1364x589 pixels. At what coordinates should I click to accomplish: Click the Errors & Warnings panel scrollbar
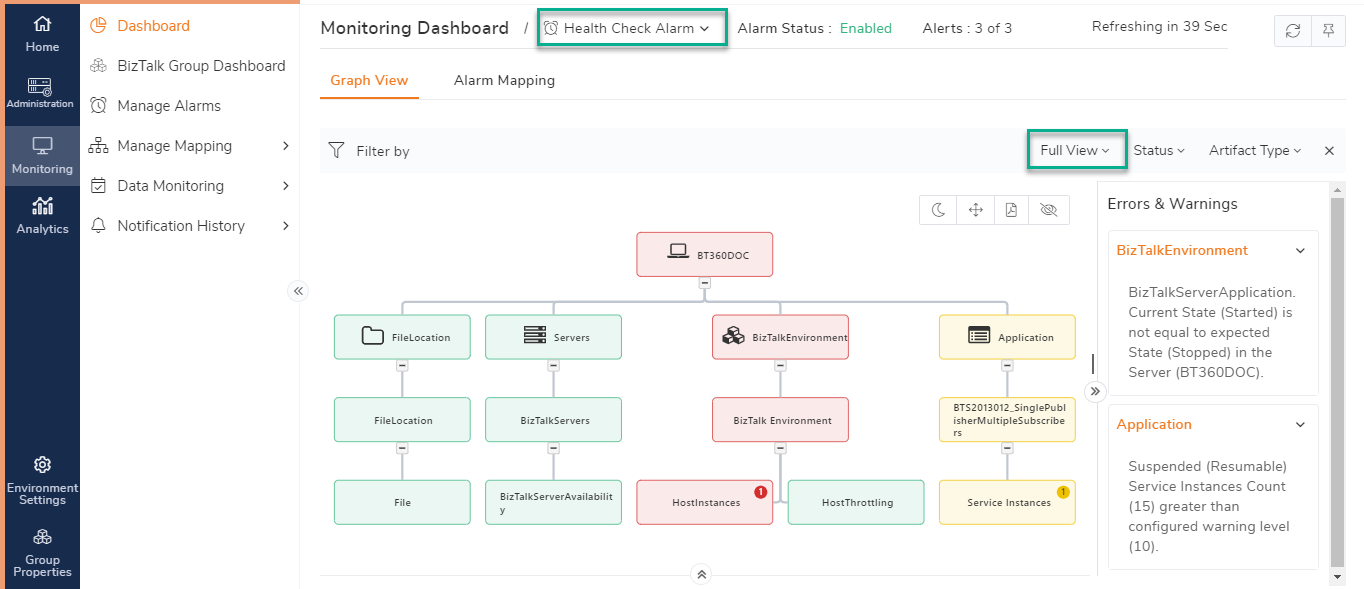[1338, 382]
